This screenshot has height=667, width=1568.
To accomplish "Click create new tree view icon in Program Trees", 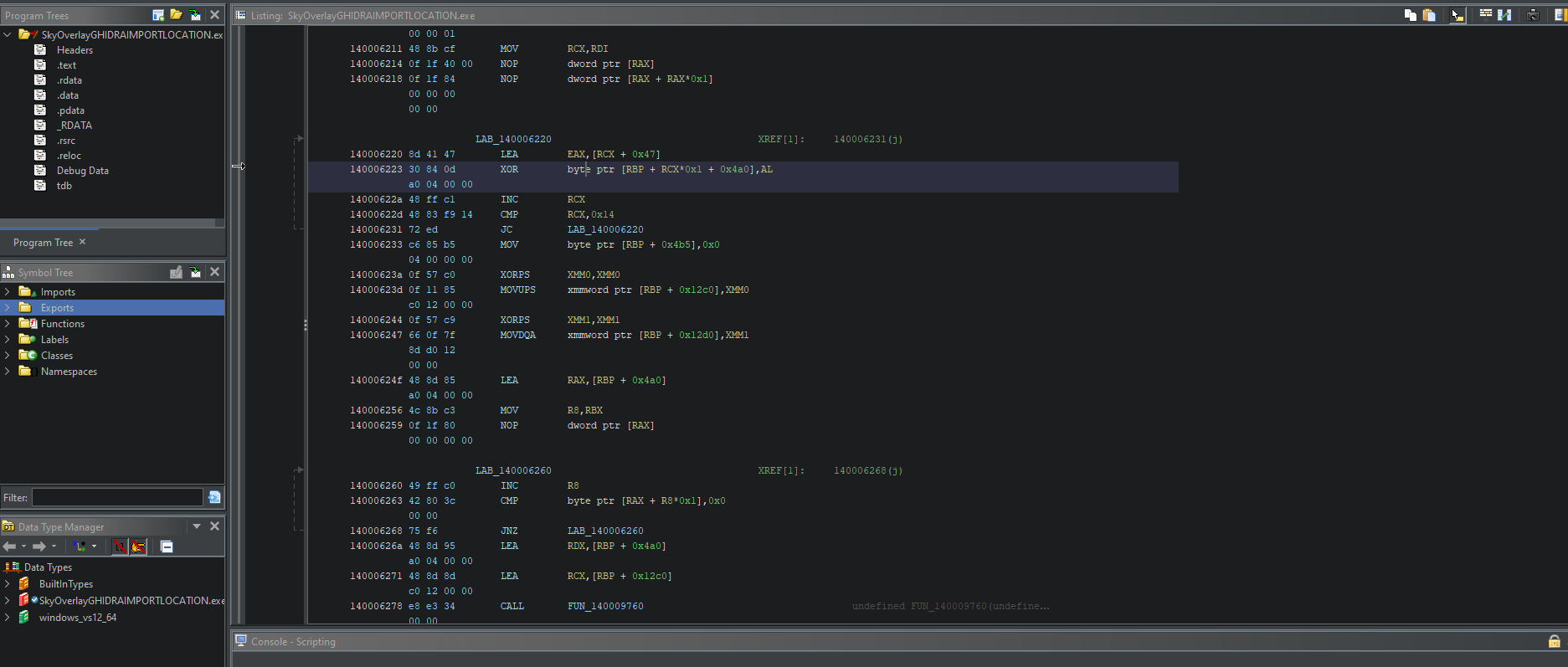I will tap(158, 15).
